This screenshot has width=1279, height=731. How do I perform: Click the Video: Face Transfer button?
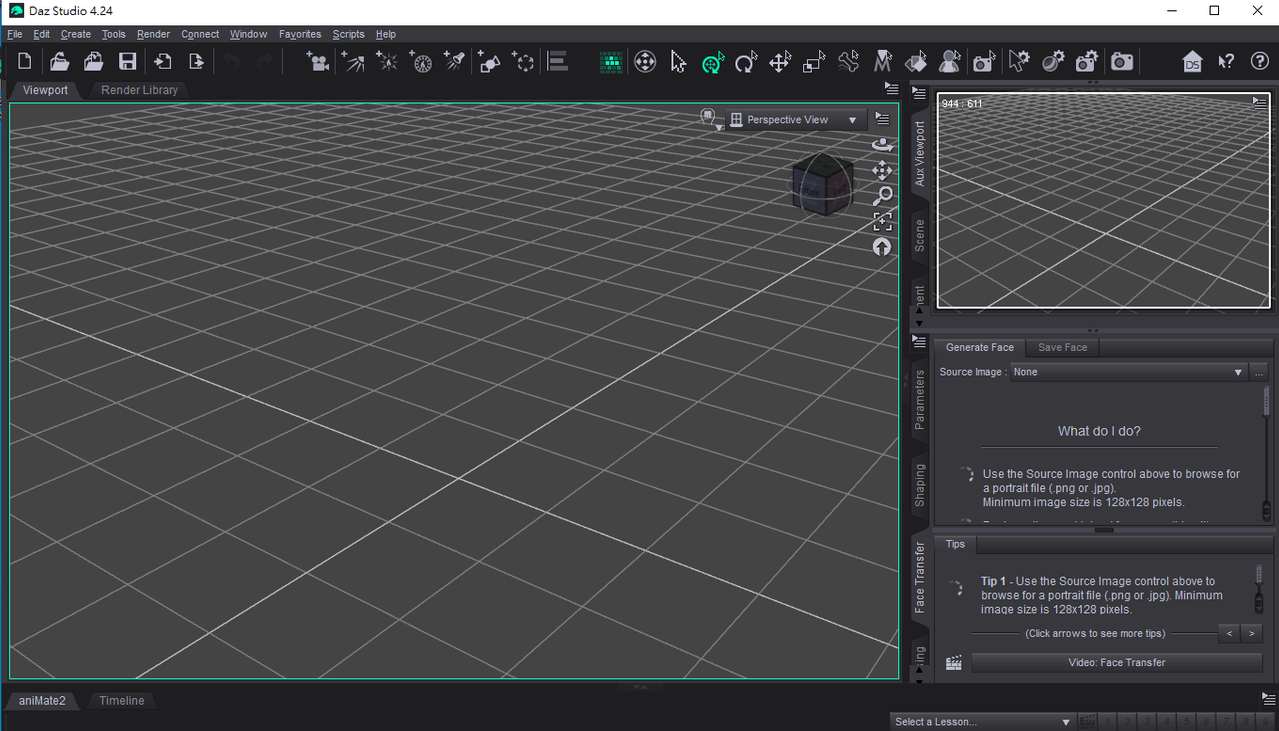[1116, 662]
